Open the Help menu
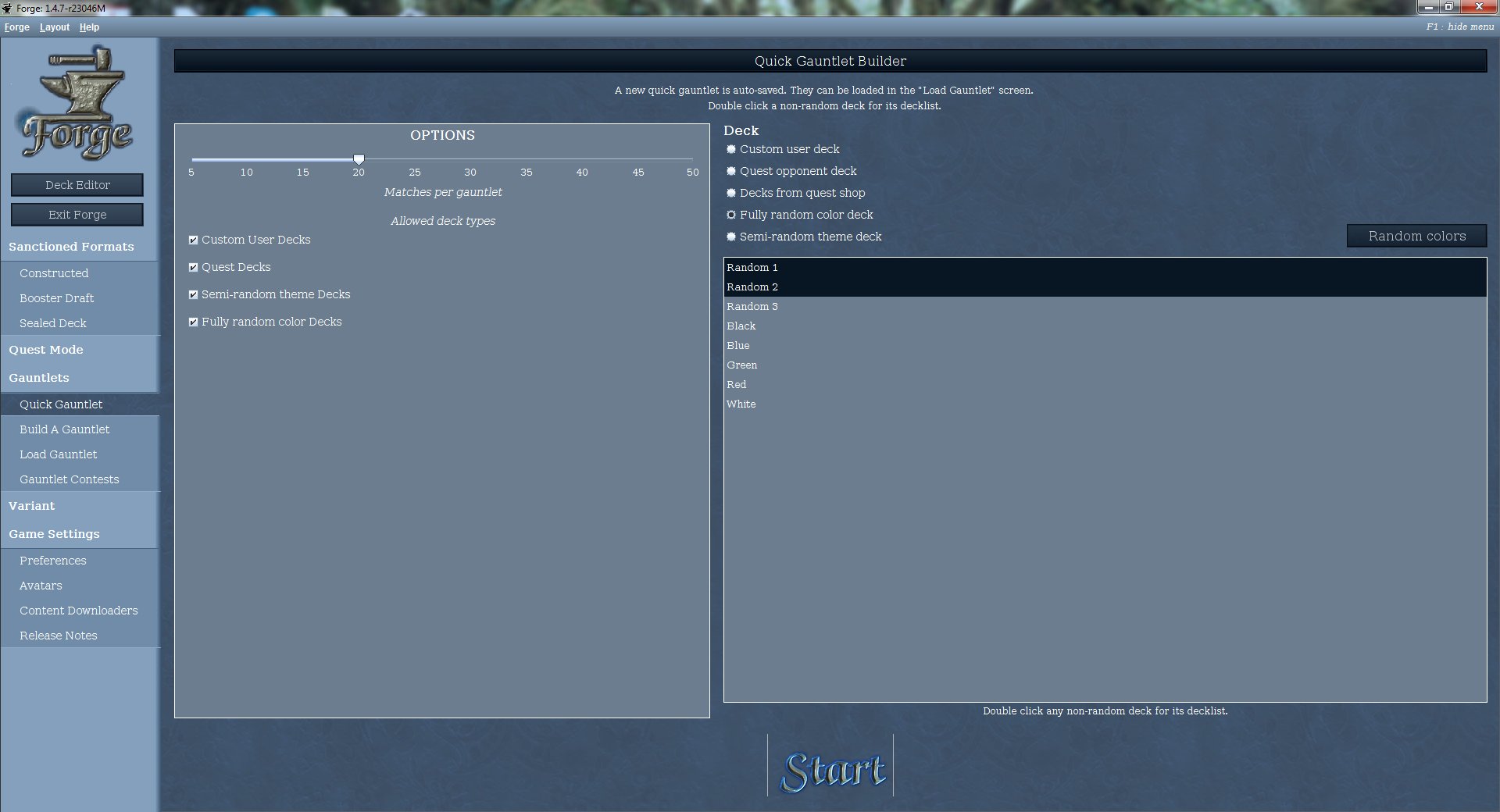Screen dimensions: 1500x812 (89, 27)
